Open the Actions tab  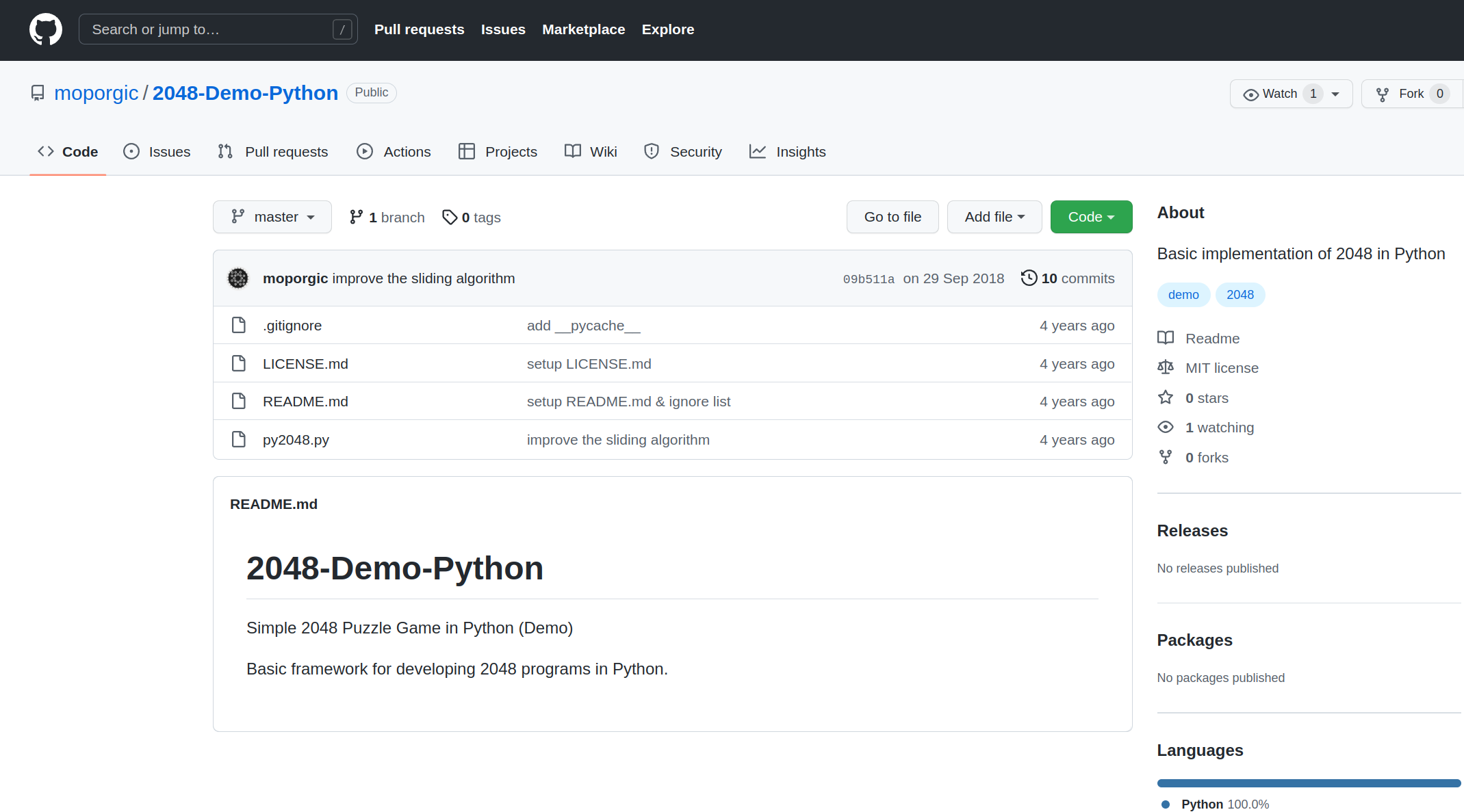[394, 152]
